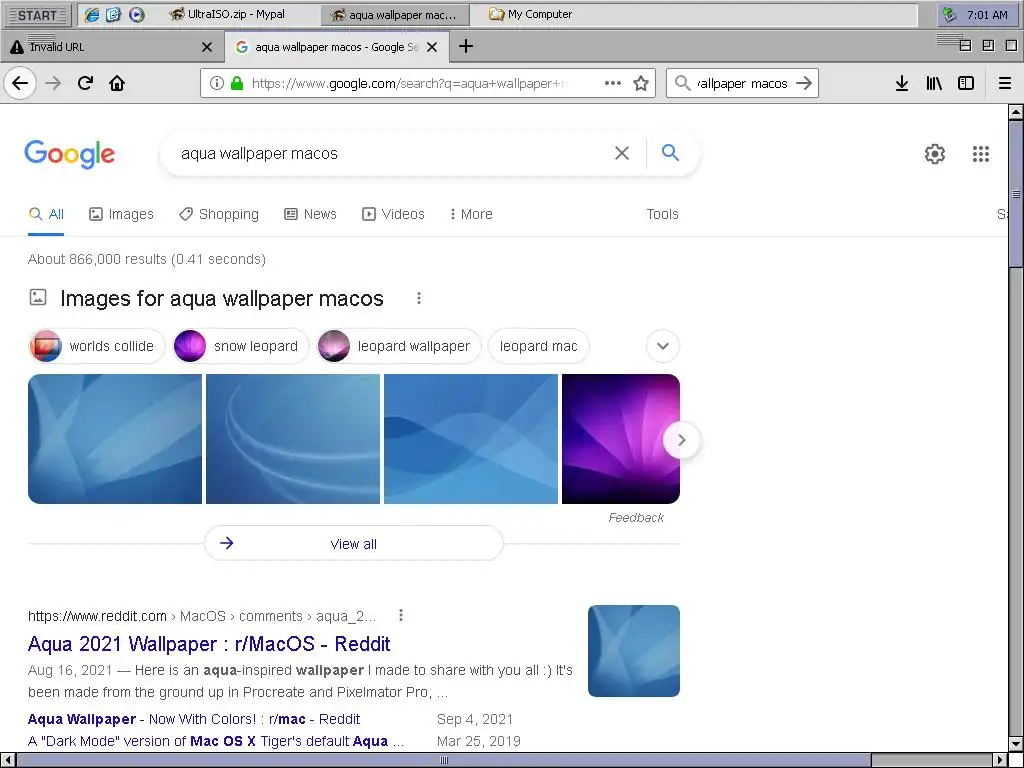This screenshot has height=768, width=1024.
Task: Bookmark this page with the star icon
Action: pos(641,84)
